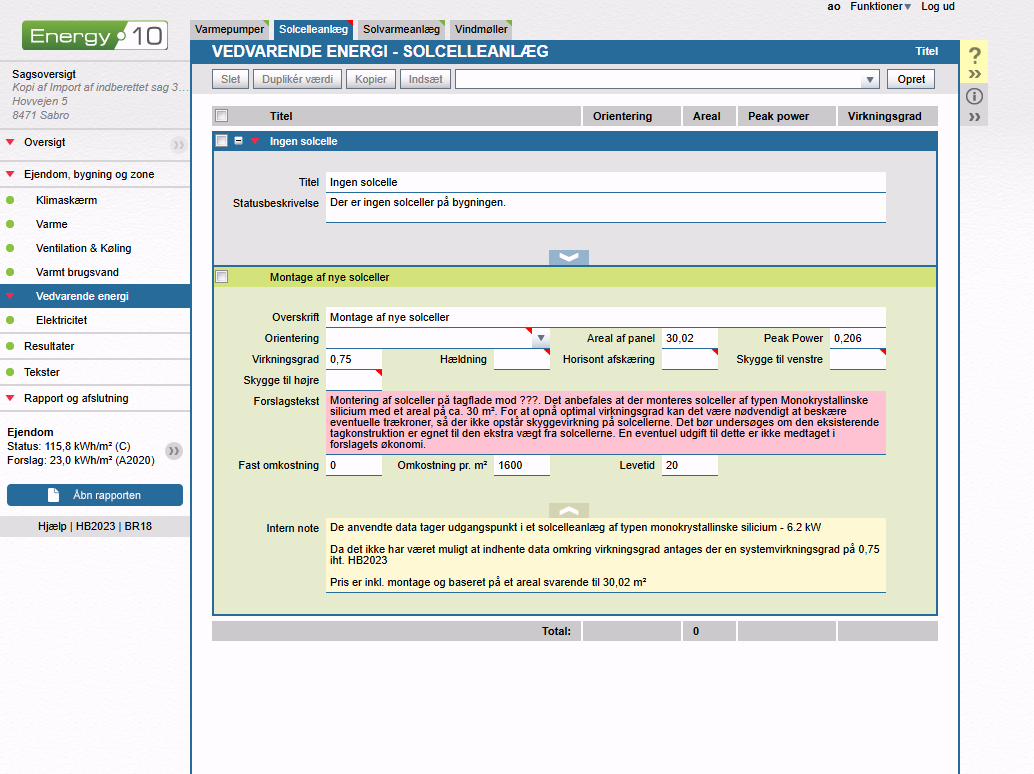Open the info panel icon
The height and width of the screenshot is (774, 1034).
tap(975, 97)
